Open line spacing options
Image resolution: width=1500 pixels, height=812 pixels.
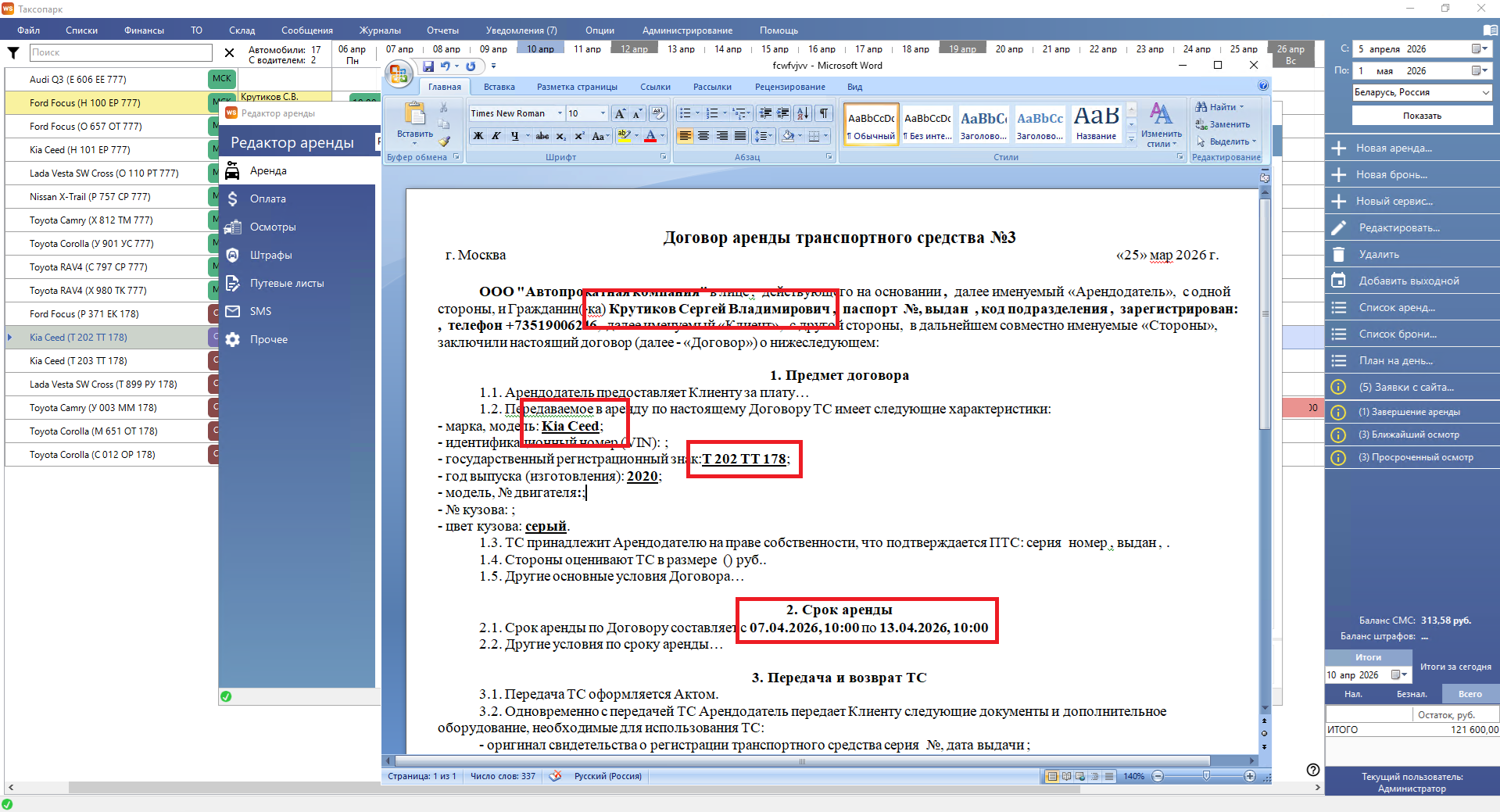pos(762,136)
